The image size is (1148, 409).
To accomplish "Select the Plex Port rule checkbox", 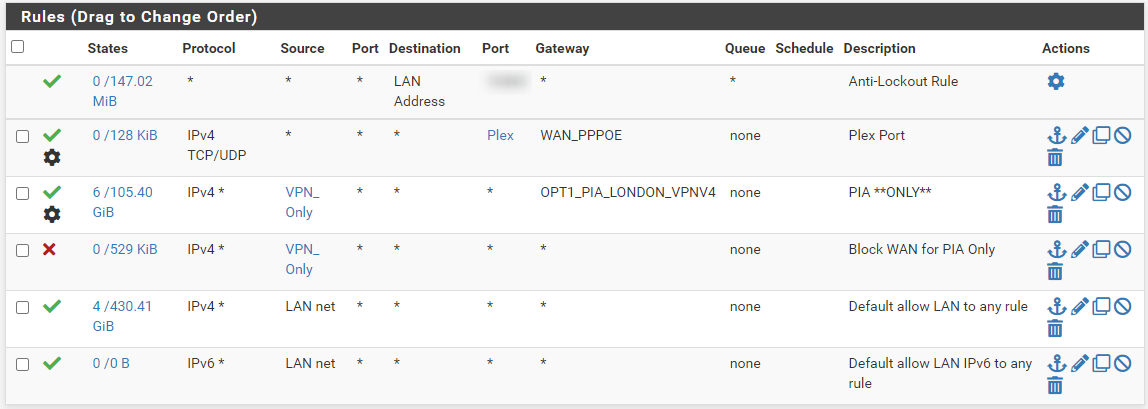I will click(23, 136).
